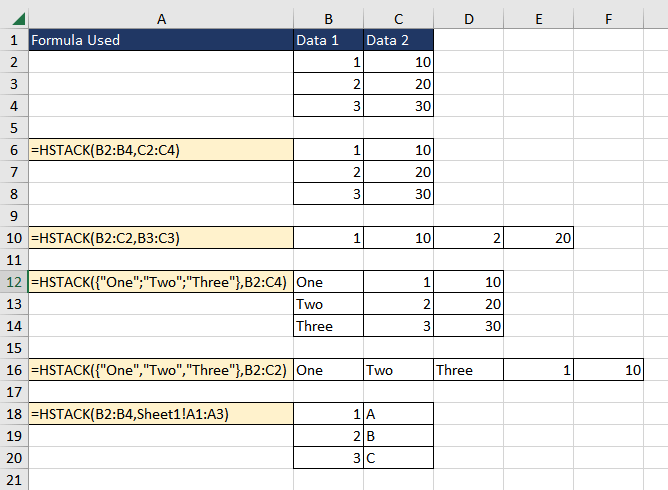
Task: Click the 'Formula Used' header cell
Action: (161, 40)
